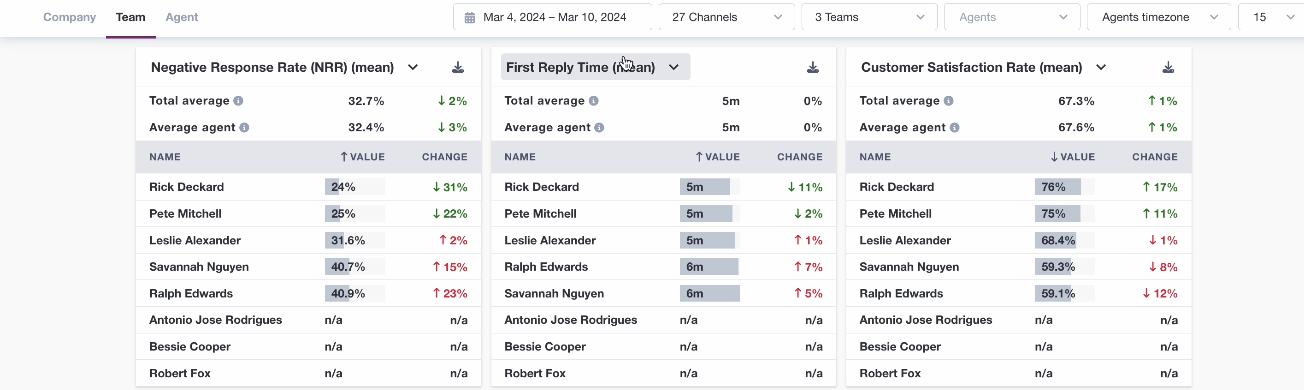Click the Agents filter input field
This screenshot has width=1304, height=390.
tap(1012, 17)
